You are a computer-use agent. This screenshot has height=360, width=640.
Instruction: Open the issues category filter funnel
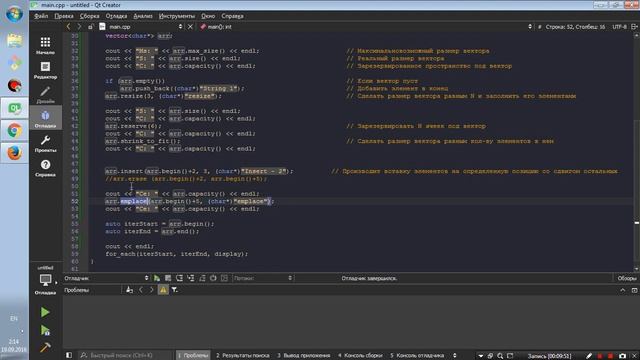[x=175, y=290]
